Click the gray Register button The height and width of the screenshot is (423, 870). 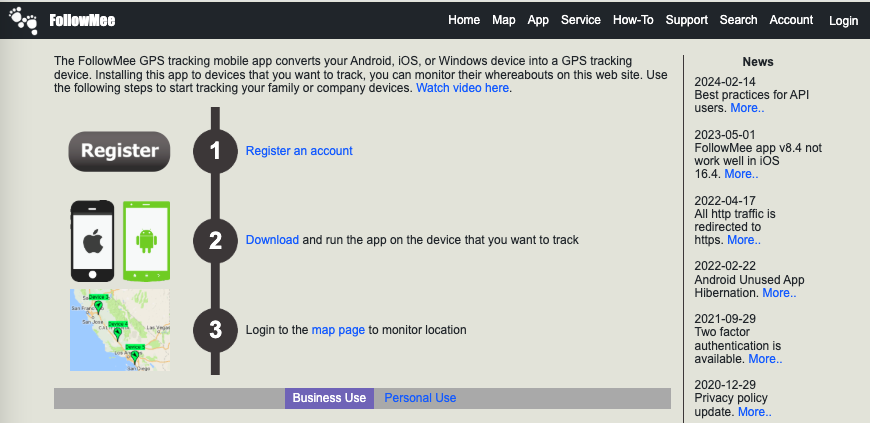click(119, 151)
